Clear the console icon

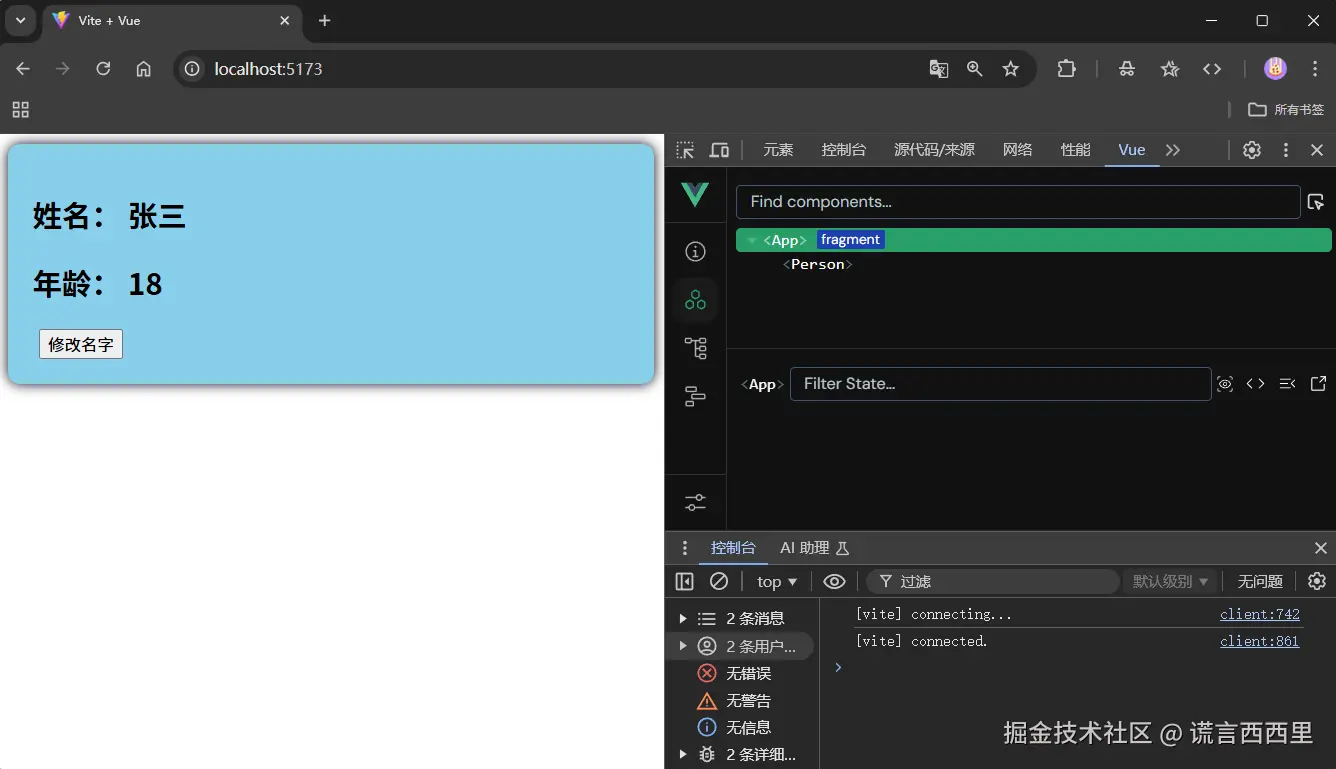pos(719,581)
